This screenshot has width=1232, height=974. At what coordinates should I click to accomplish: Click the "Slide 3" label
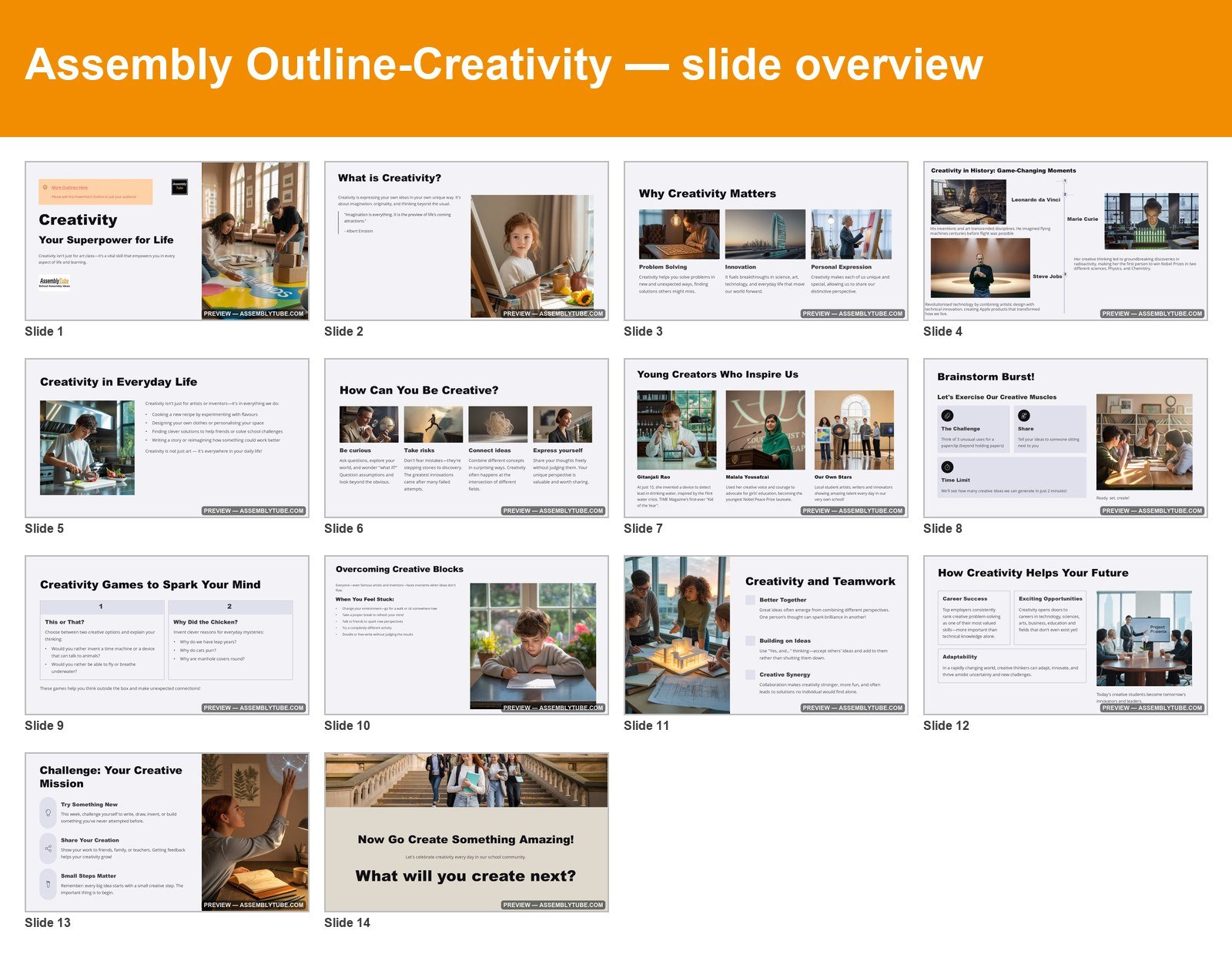[643, 331]
